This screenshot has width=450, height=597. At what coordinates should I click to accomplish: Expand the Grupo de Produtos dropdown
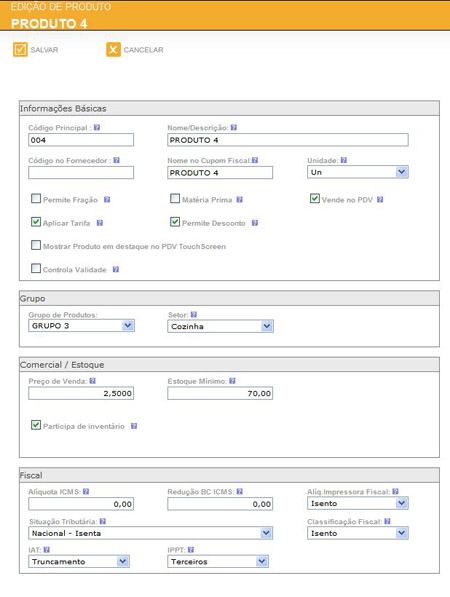81,326
